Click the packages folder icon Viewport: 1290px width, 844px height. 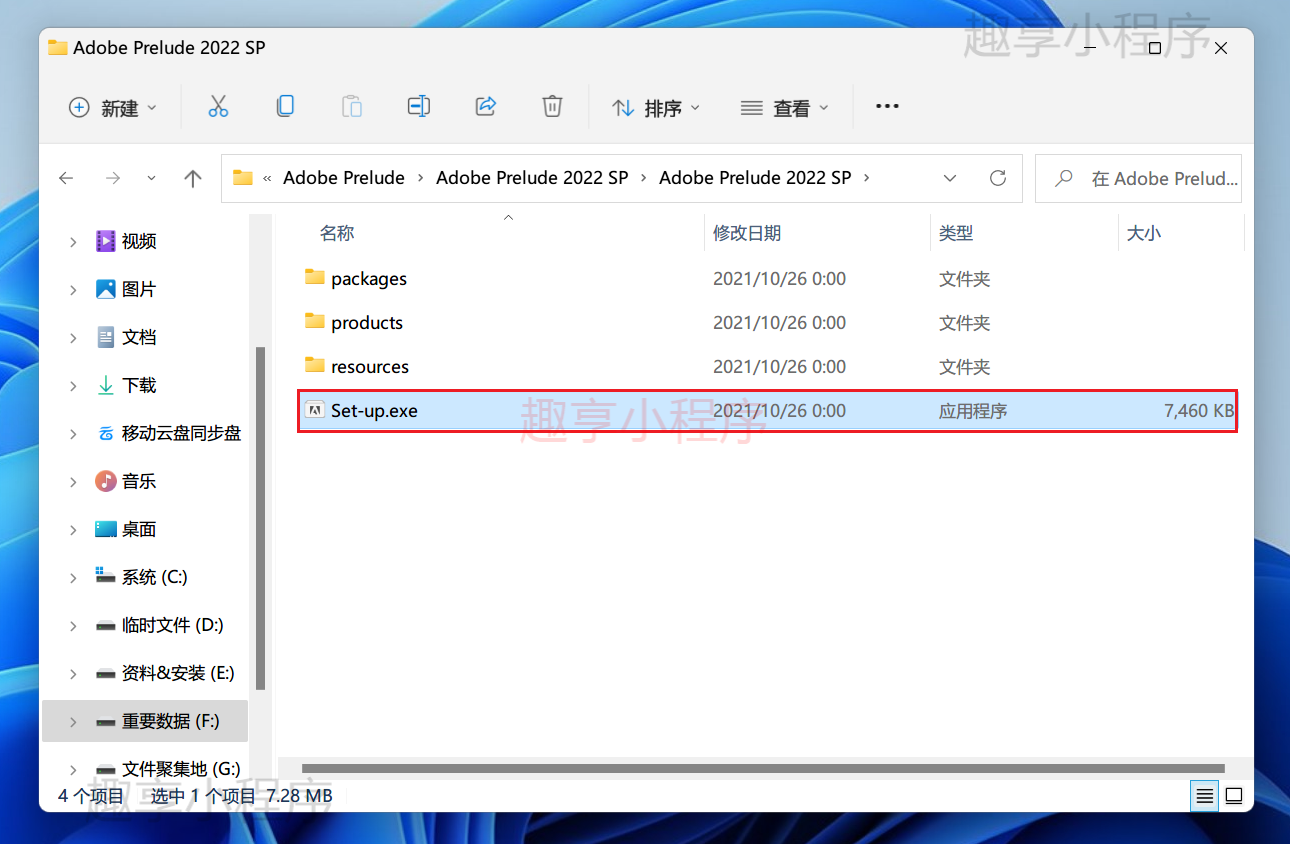[x=315, y=277]
